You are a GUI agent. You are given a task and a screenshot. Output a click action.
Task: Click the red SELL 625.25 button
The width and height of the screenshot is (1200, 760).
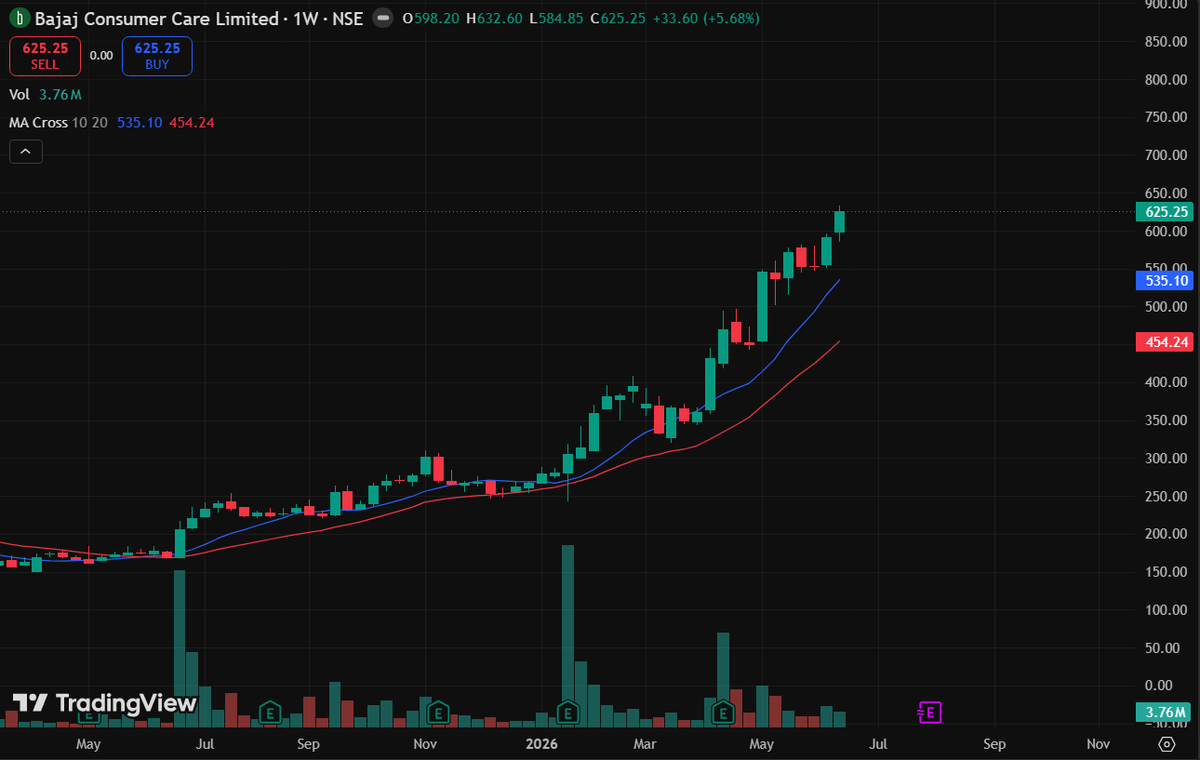click(x=45, y=56)
